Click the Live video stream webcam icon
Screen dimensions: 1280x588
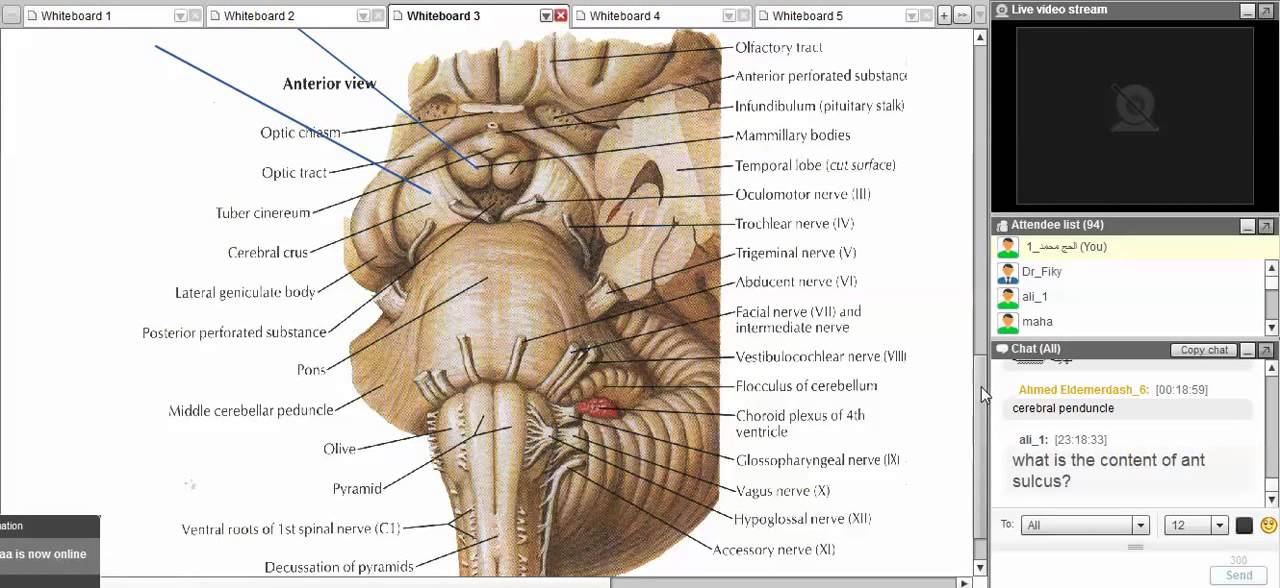(x=1002, y=10)
